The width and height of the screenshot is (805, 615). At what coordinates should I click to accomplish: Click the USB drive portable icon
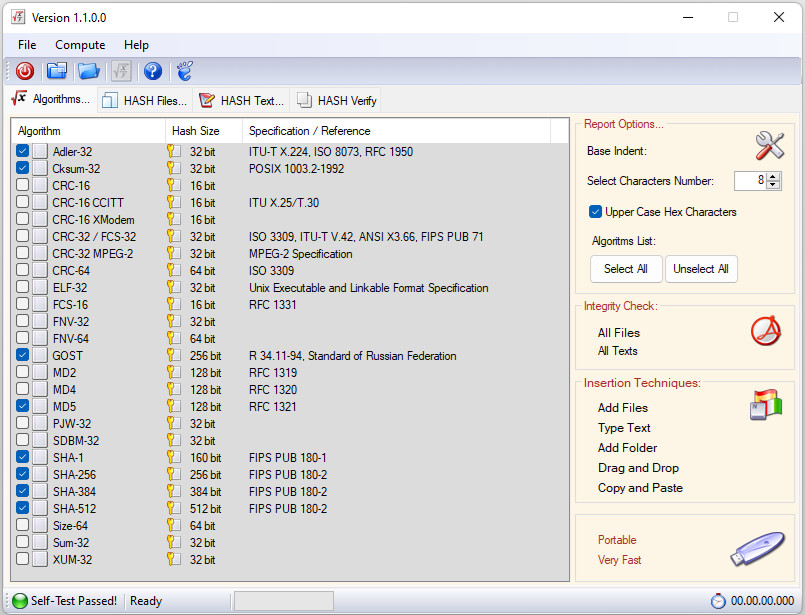click(758, 548)
